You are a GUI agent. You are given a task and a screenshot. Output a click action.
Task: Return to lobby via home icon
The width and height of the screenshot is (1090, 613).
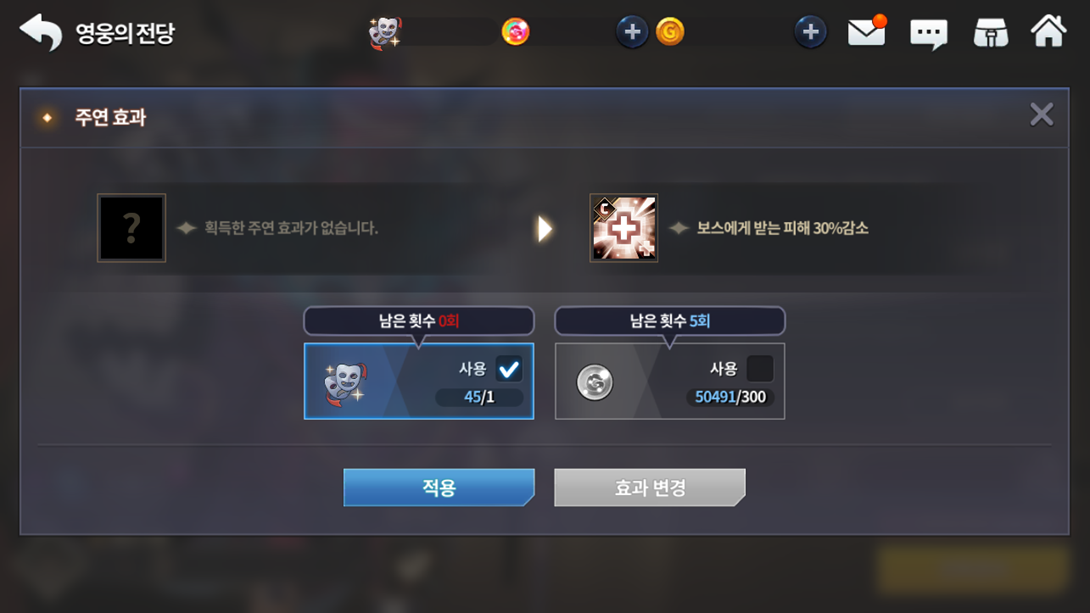pyautogui.click(x=1048, y=31)
